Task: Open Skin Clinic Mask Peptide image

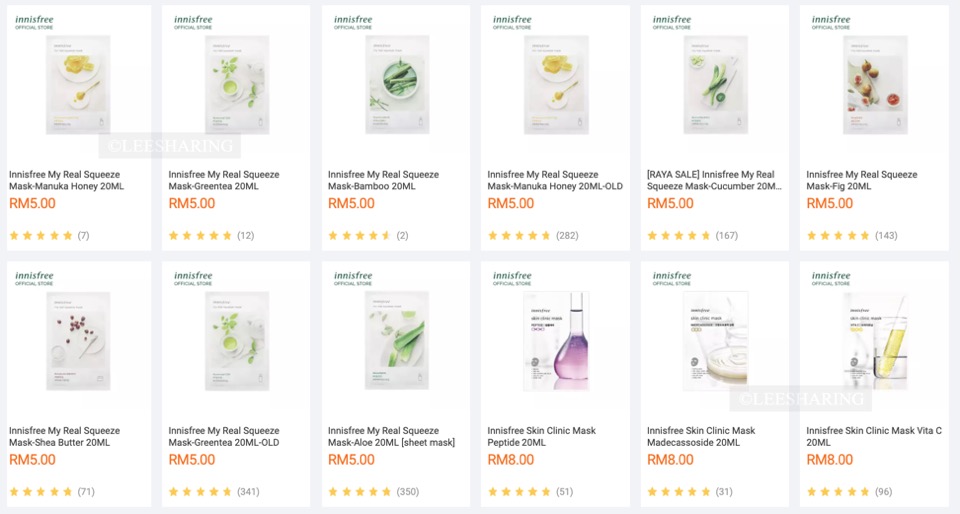Action: [556, 341]
